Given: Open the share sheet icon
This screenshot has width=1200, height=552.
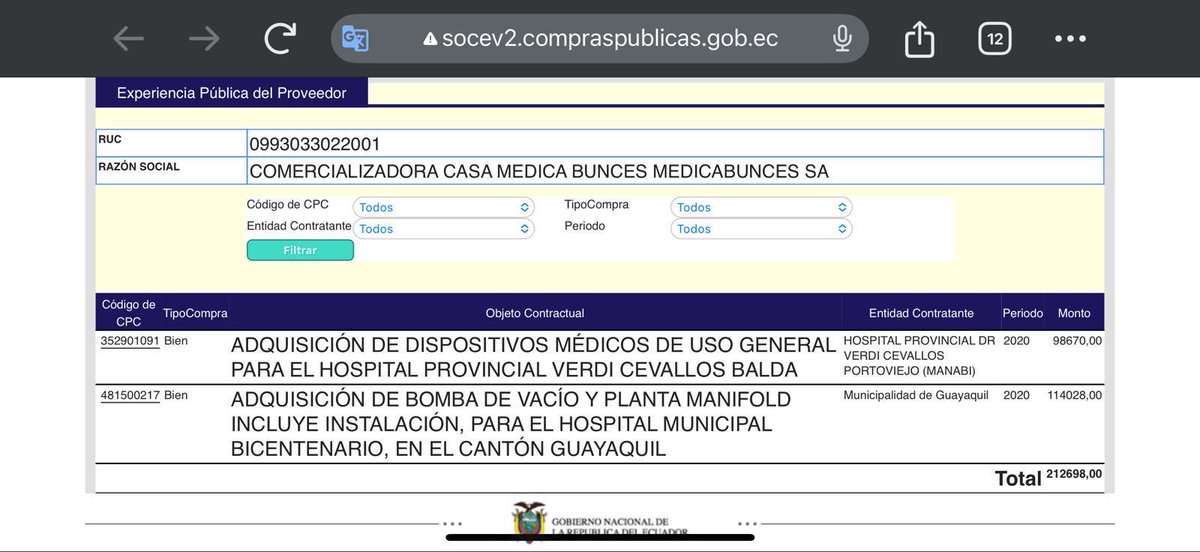Looking at the screenshot, I should 919,39.
